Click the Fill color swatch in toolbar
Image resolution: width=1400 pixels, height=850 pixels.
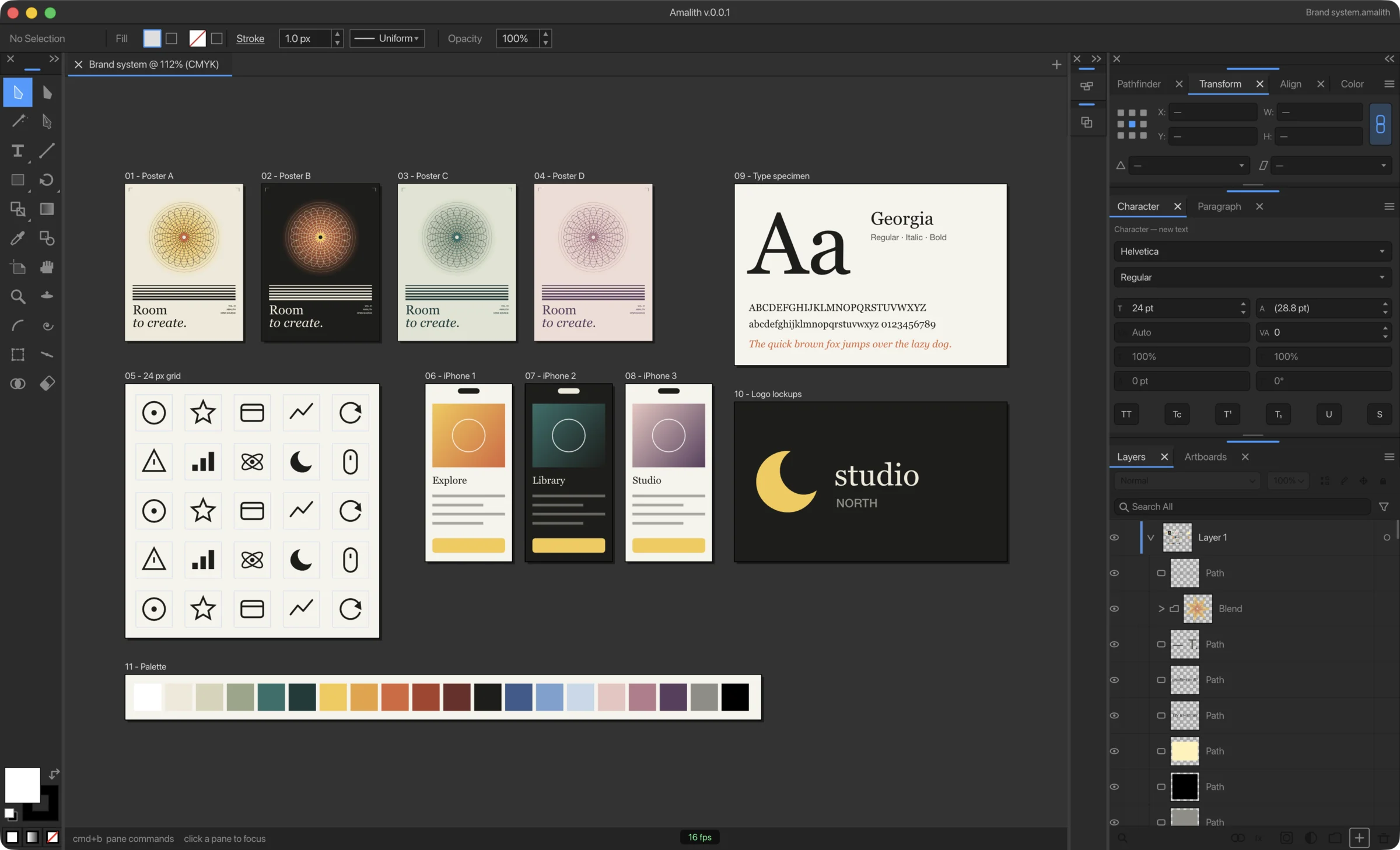coord(152,38)
